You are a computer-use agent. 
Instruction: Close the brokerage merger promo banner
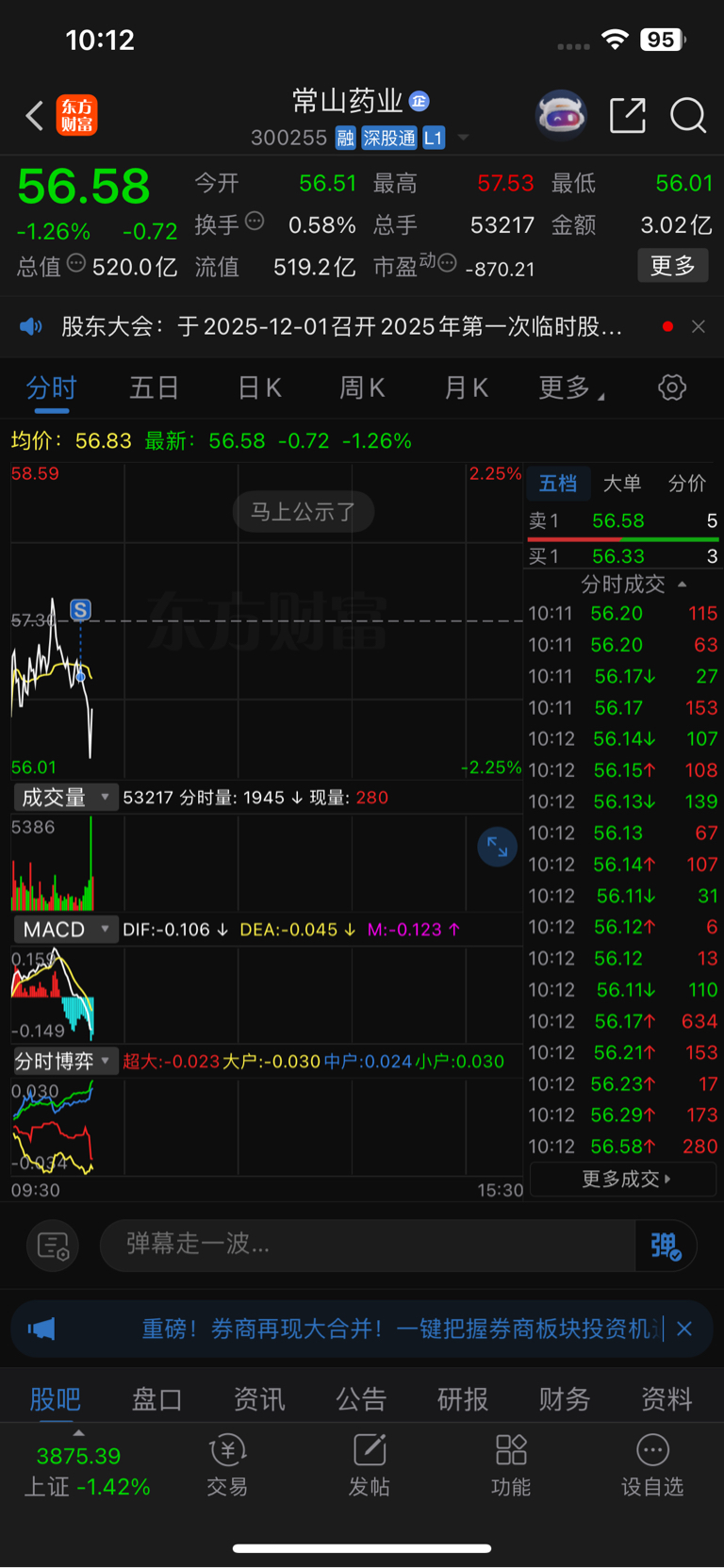[x=684, y=1329]
